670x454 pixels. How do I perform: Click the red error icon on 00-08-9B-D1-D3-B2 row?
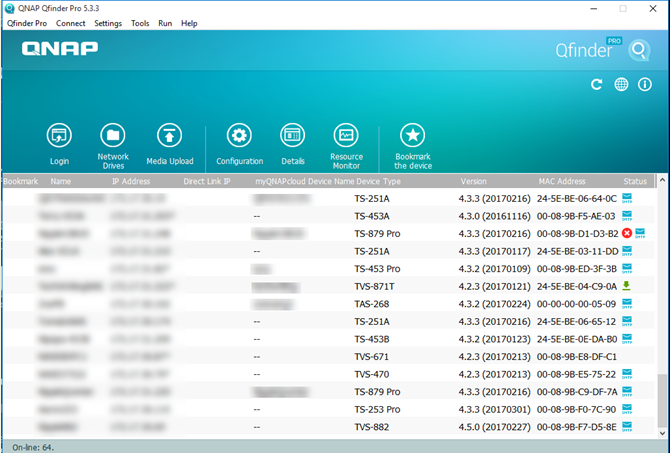(627, 233)
